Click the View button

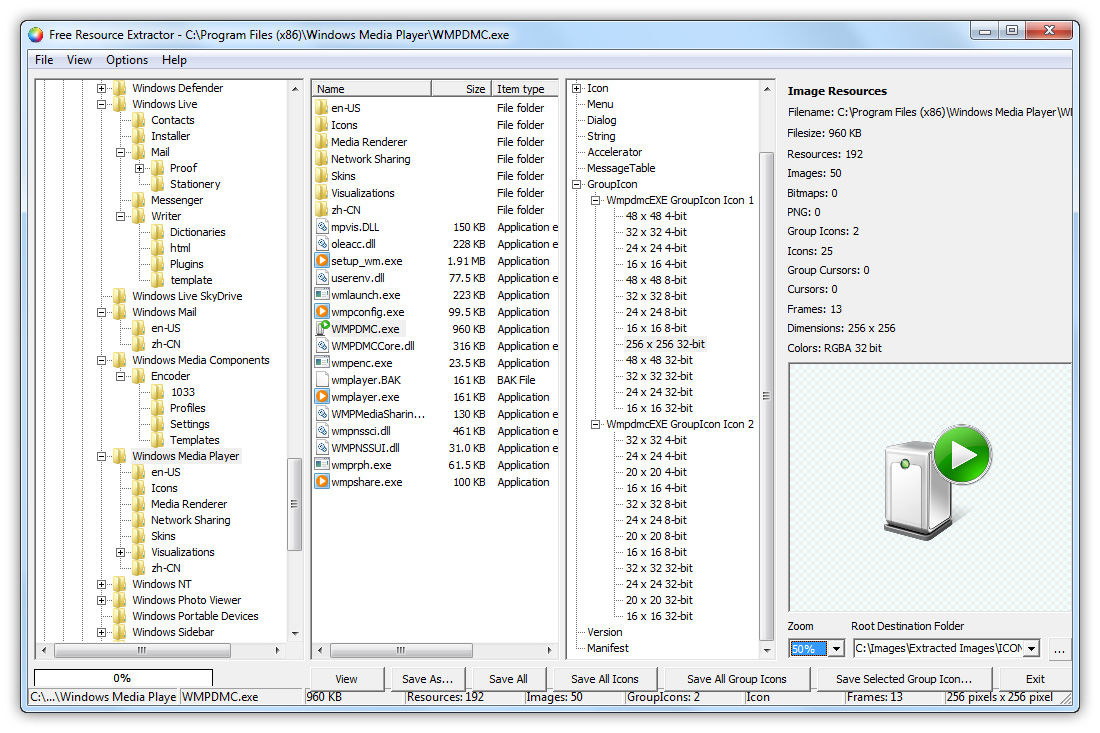coord(347,679)
